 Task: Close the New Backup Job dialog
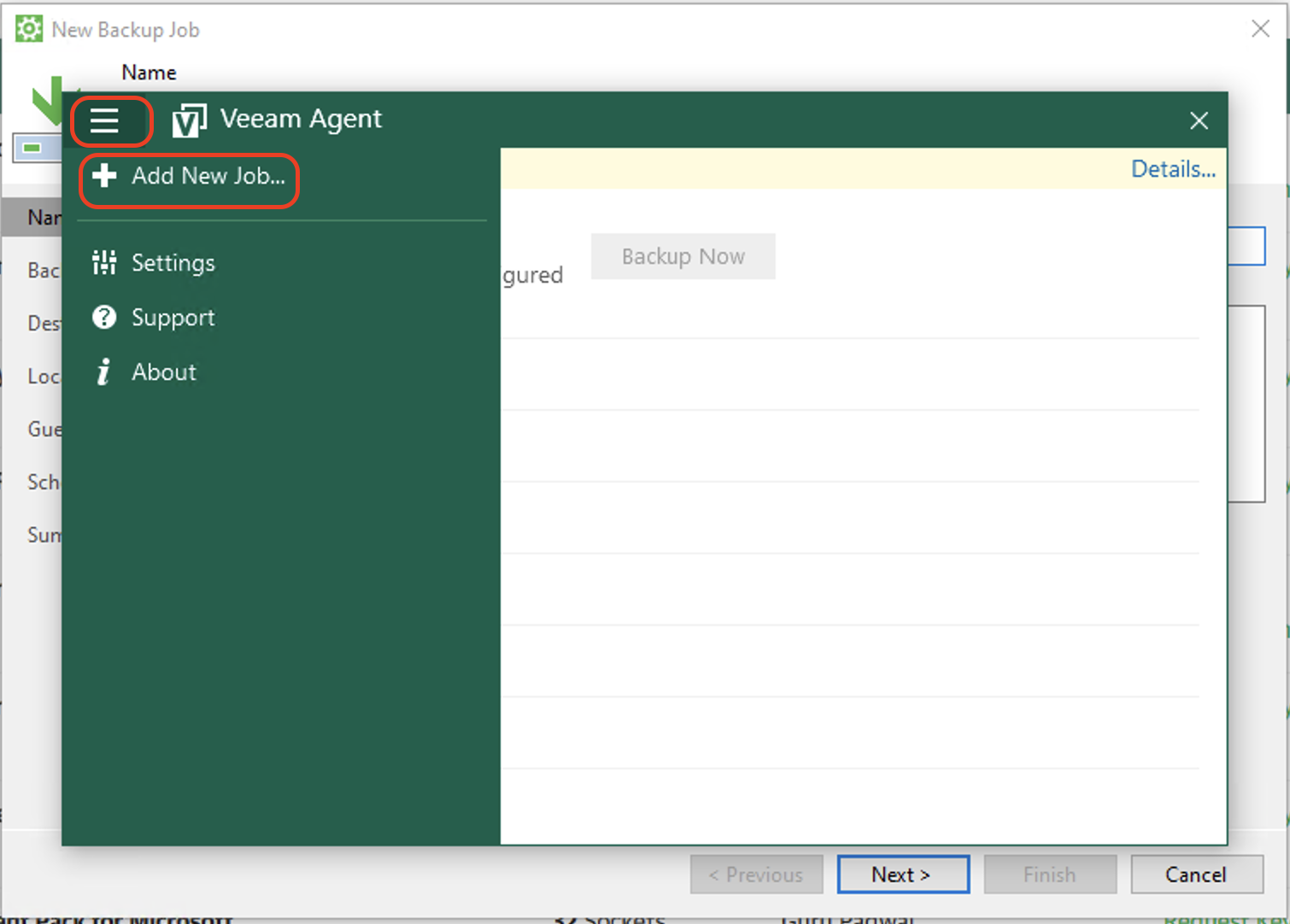click(x=1260, y=29)
